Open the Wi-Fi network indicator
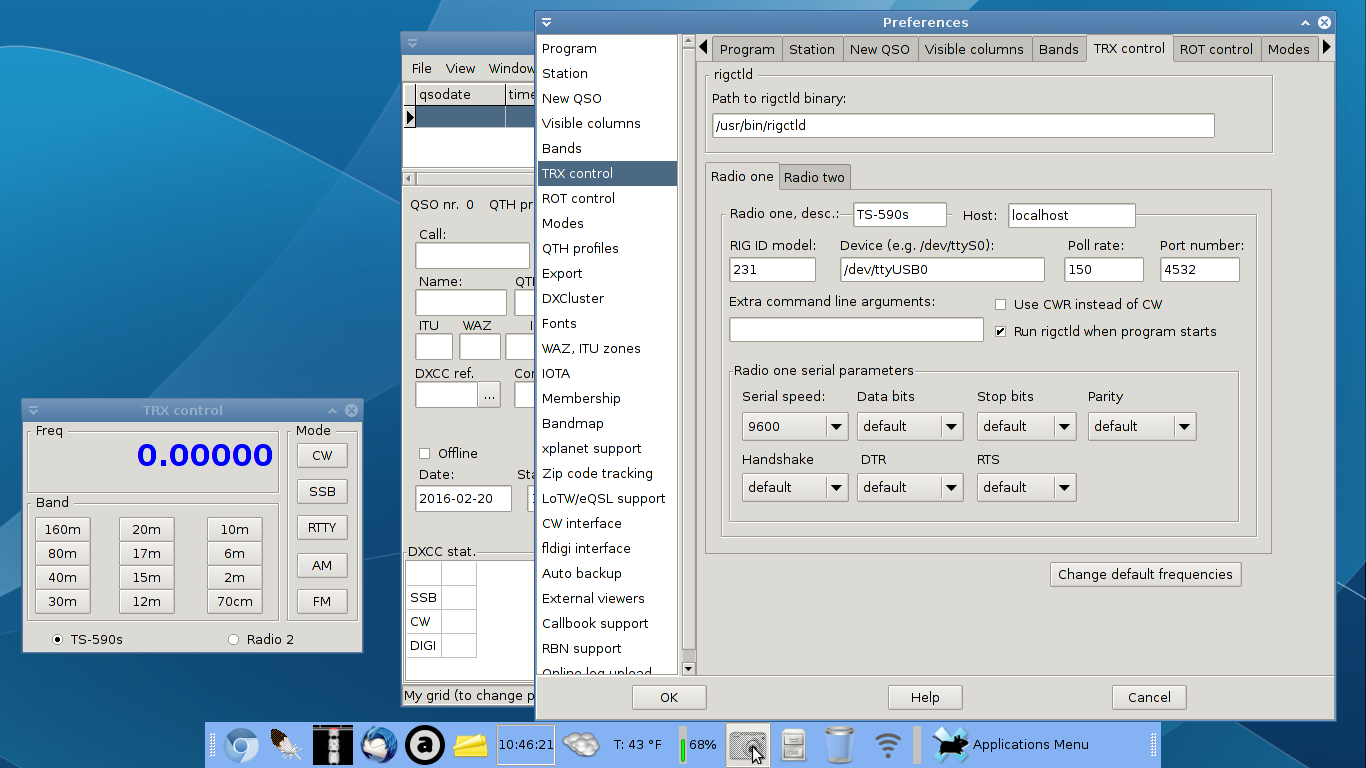 click(887, 745)
